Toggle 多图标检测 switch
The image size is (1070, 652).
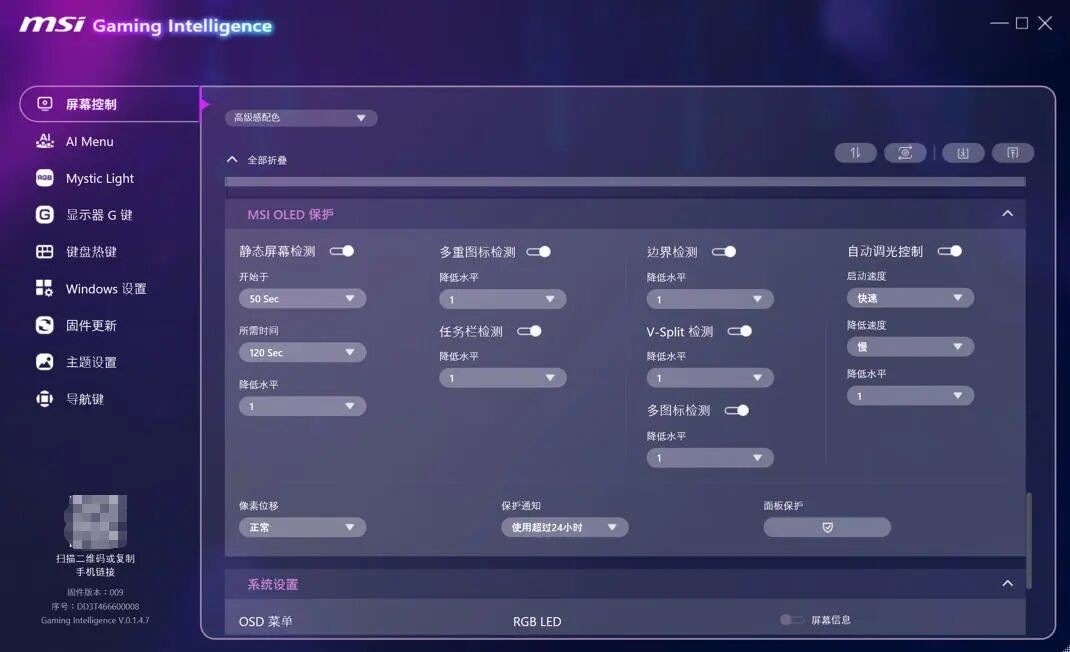(x=737, y=410)
